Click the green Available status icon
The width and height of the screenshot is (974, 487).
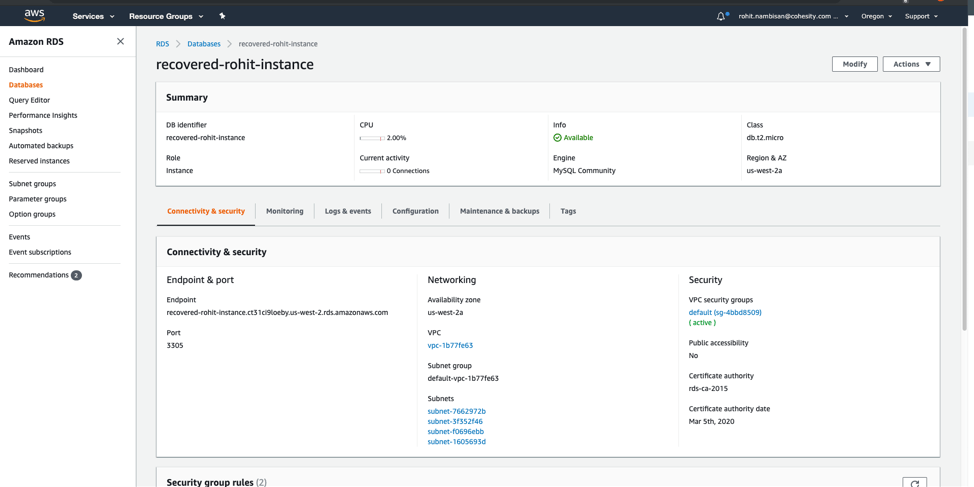pos(557,138)
